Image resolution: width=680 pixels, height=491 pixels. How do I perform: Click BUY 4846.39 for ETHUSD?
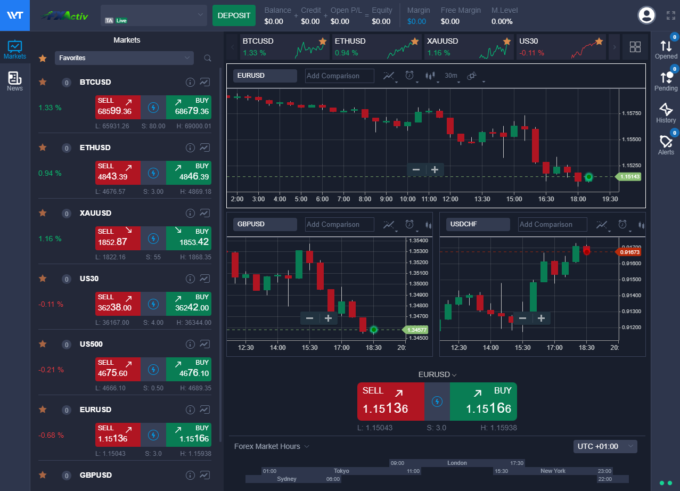189,173
